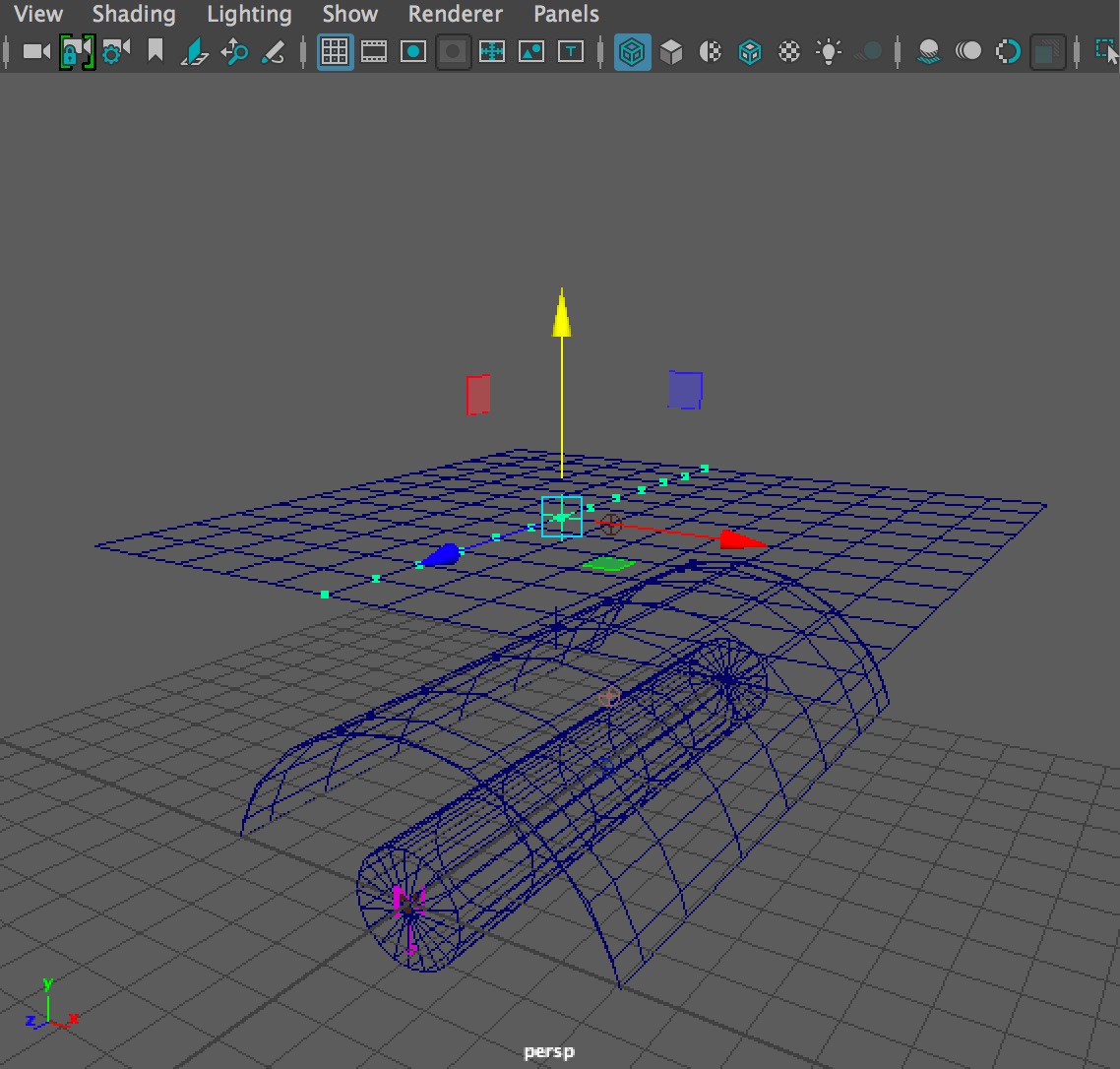Screen dimensions: 1120x1069
Task: Toggle the 2D Pan/Zoom icon
Action: pyautogui.click(x=234, y=52)
